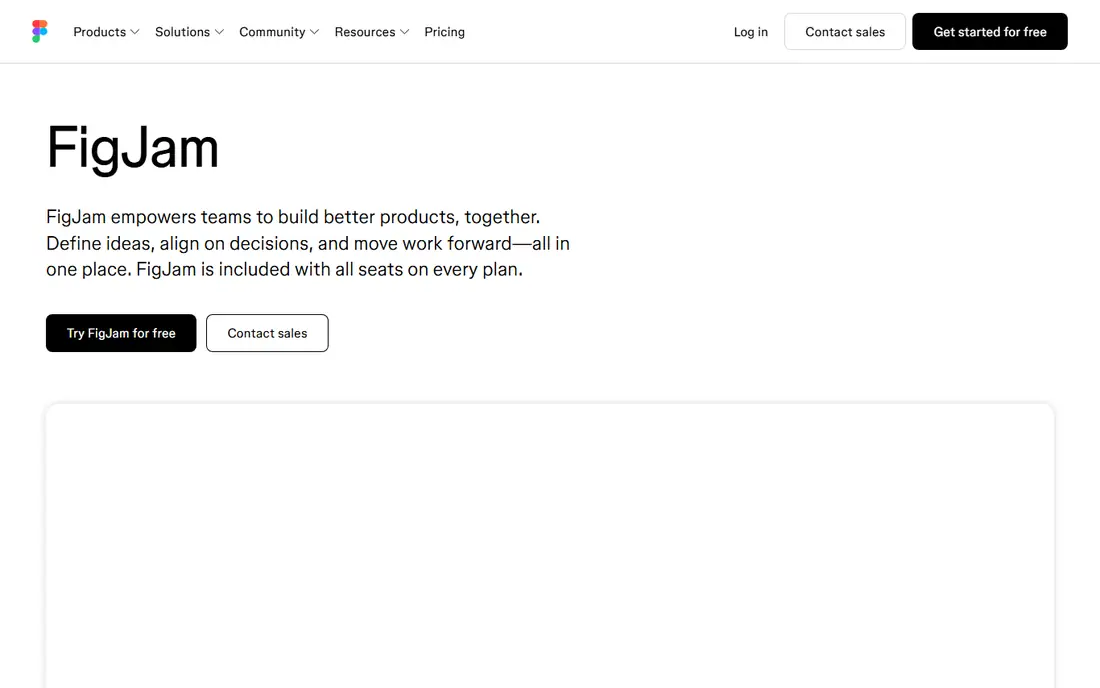1100x688 pixels.
Task: Click the Figma logo icon
Action: (x=40, y=32)
